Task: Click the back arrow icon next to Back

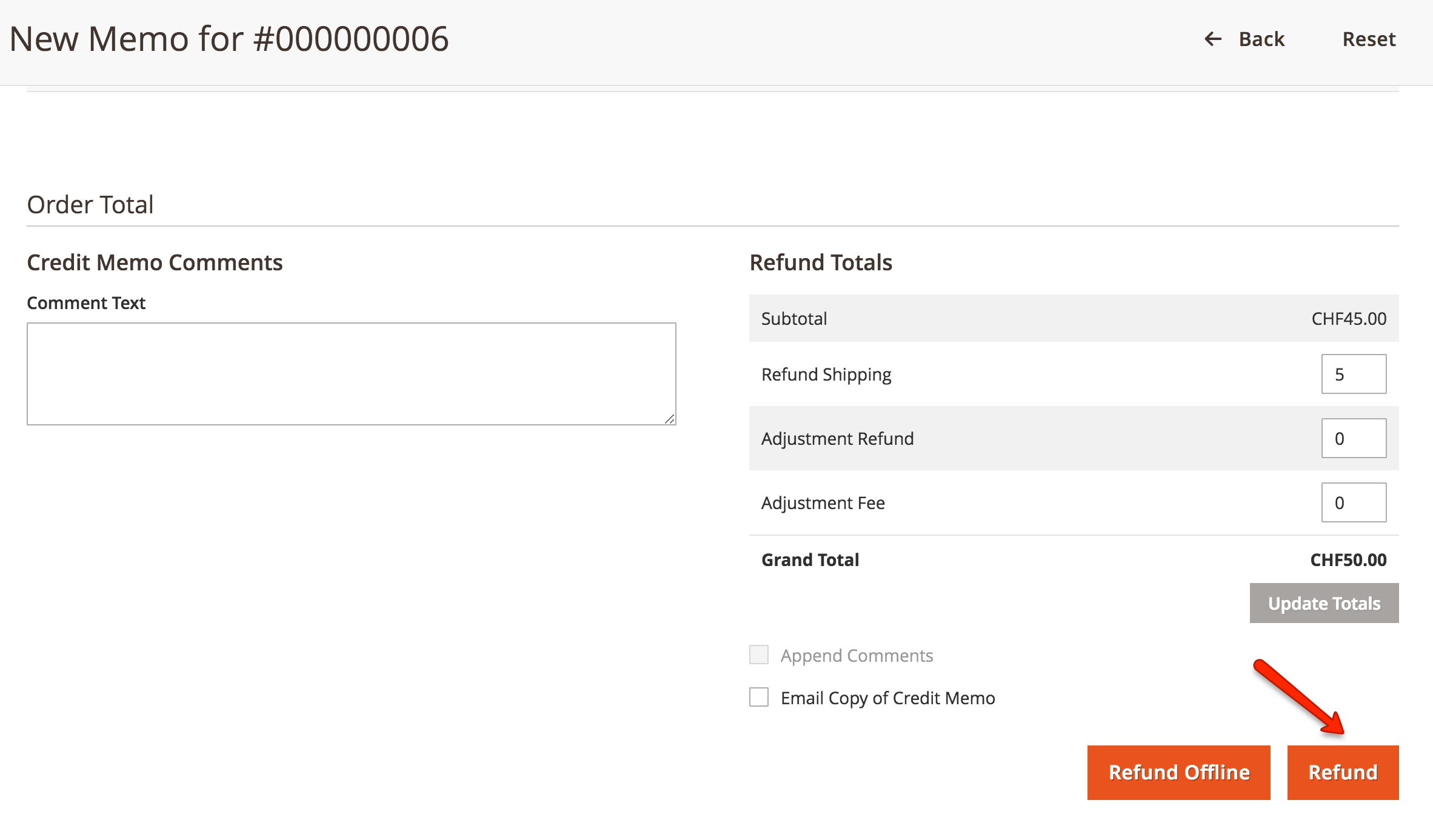Action: 1212,38
